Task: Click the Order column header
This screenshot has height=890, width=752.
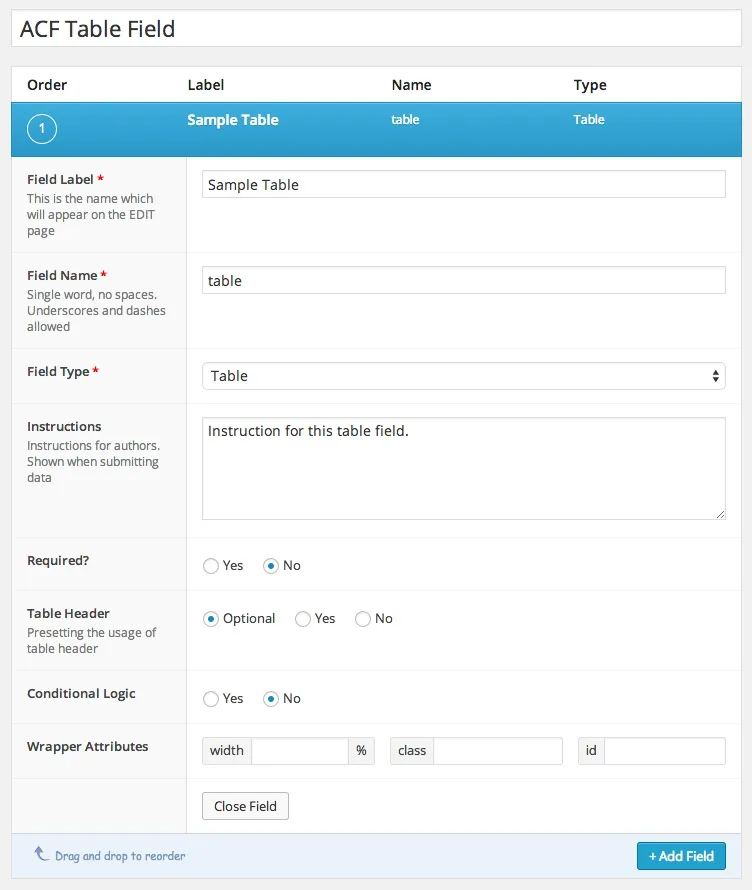Action: pos(47,85)
